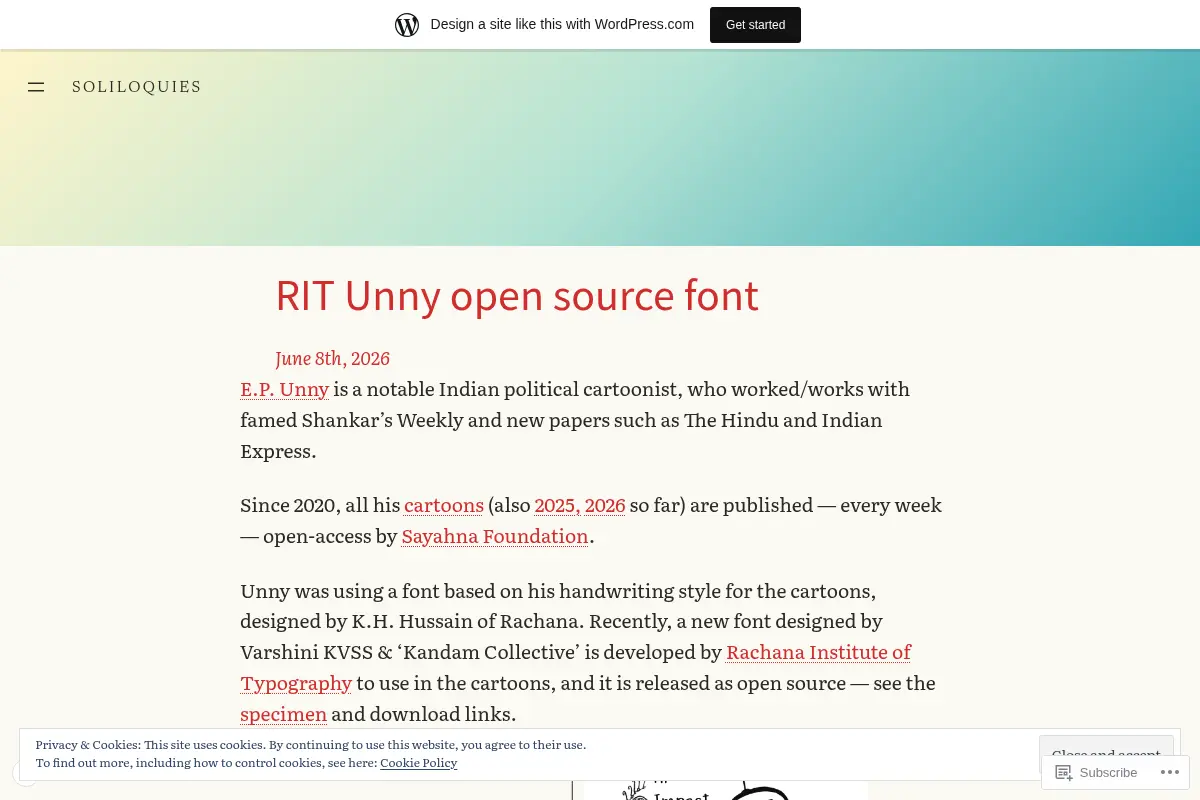Screen dimensions: 1200x800
Task: Open the Cookie Policy link
Action: [x=419, y=763]
